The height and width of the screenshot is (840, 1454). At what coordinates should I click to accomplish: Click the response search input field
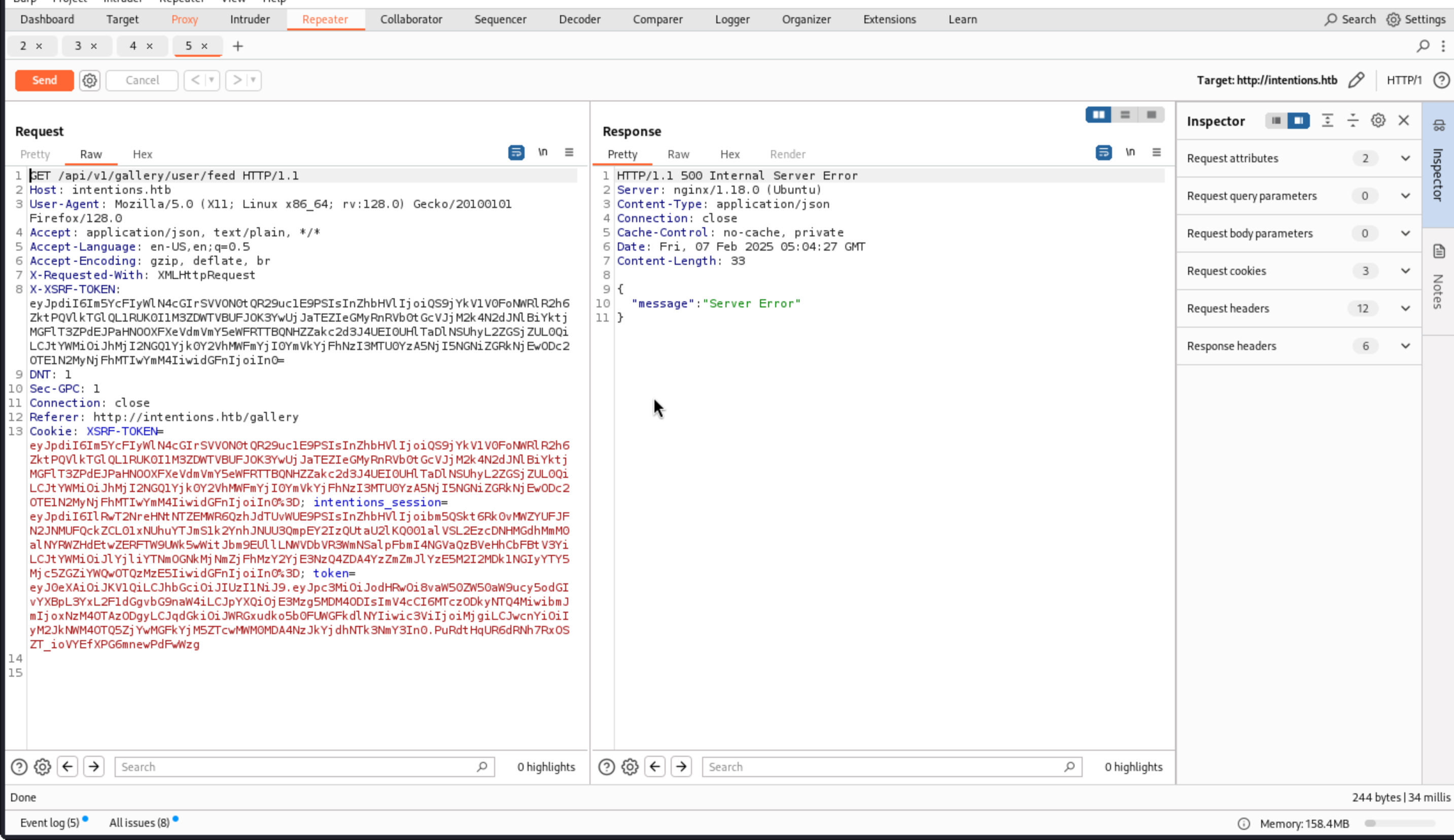tap(883, 767)
